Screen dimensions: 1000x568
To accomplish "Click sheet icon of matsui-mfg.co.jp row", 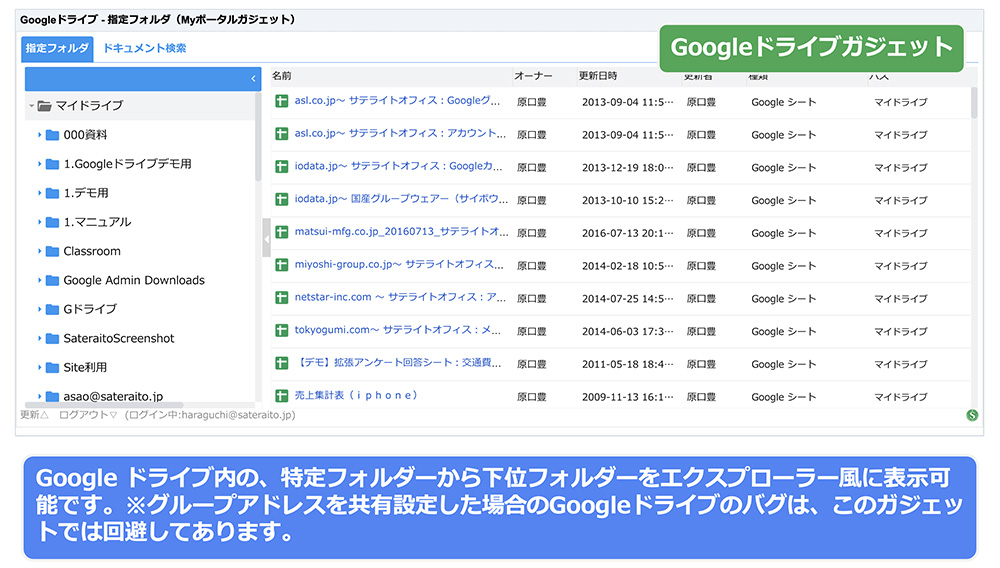I will [x=281, y=232].
